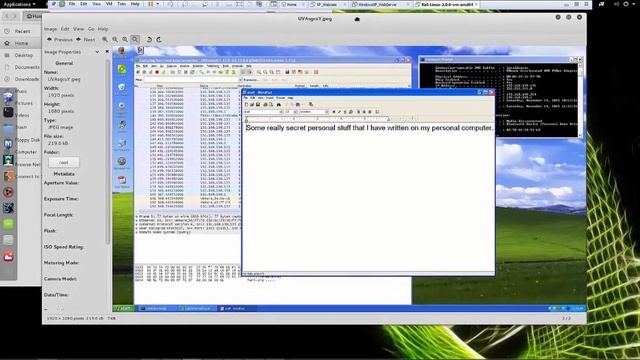Open the Kali Applications menu

tap(19, 4)
